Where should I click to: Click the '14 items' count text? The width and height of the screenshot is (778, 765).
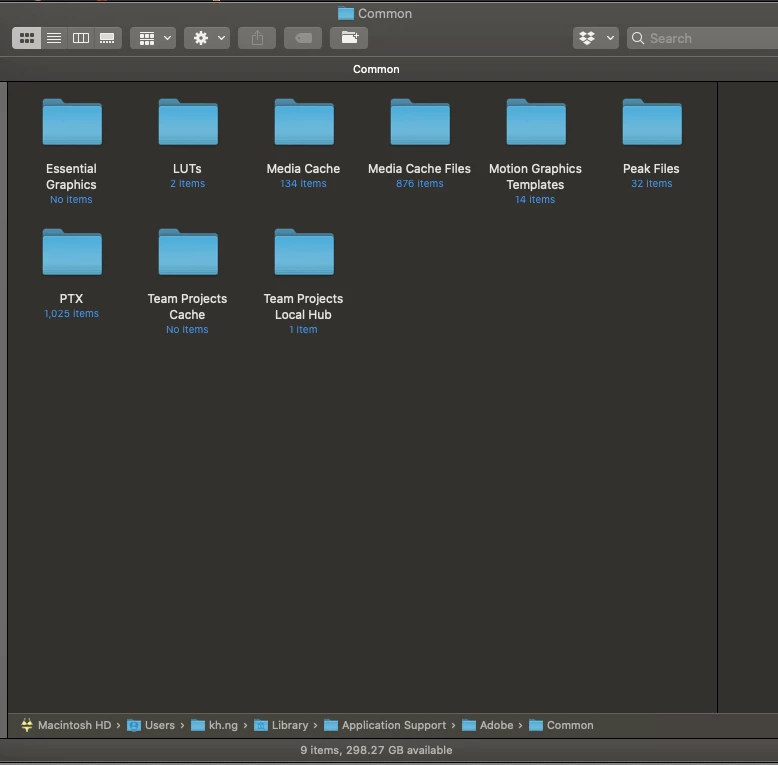pos(535,199)
